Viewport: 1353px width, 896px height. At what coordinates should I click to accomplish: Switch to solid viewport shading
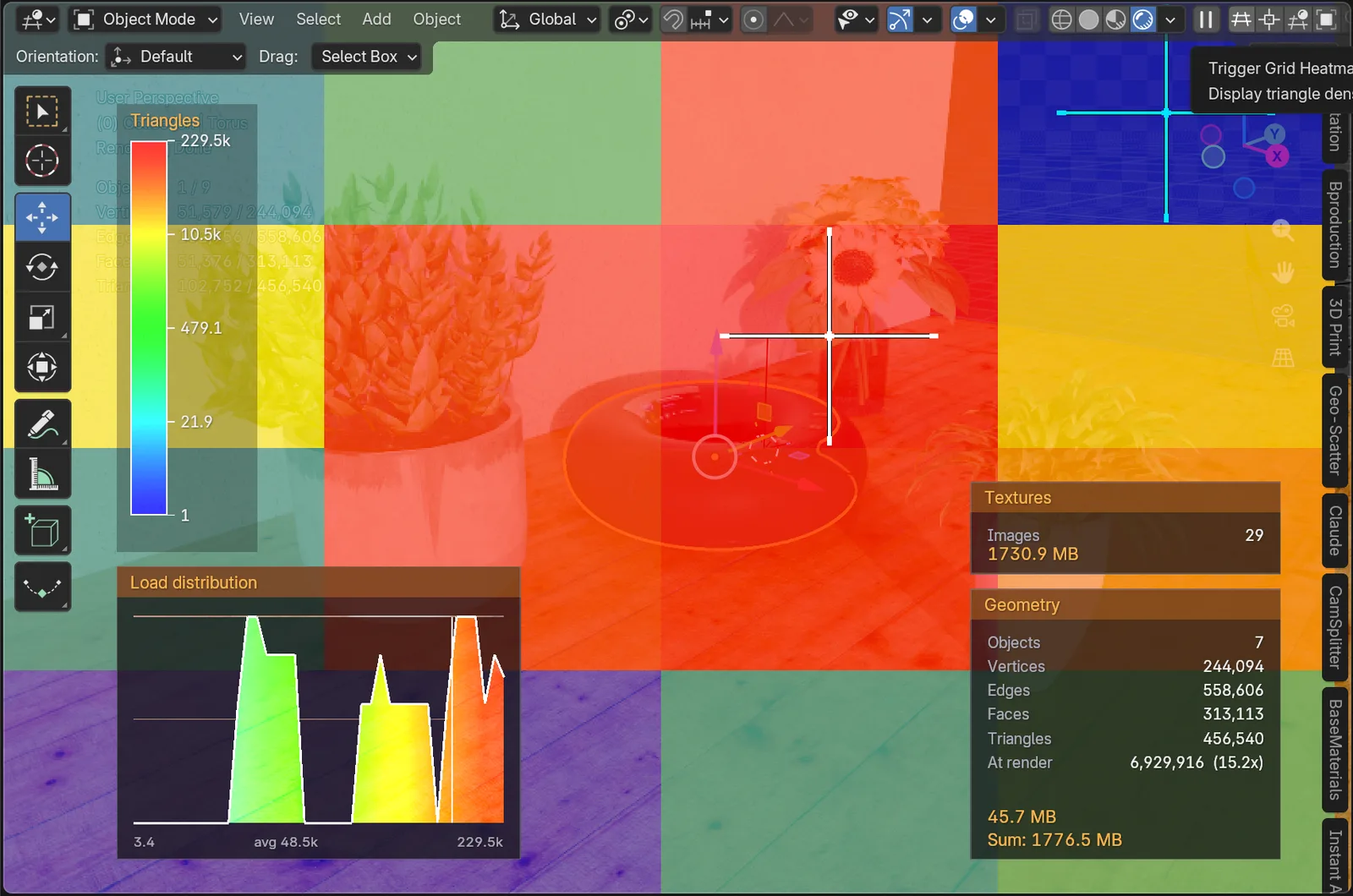(1088, 19)
